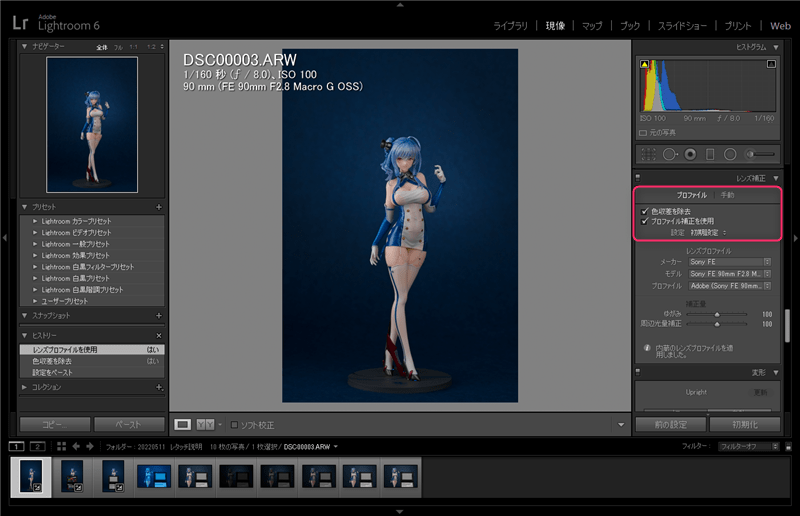Hide right panel group arrow
The image size is (800, 516).
(795, 238)
